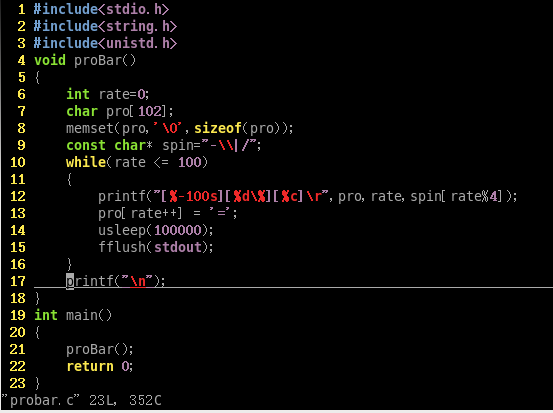This screenshot has width=553, height=413.
Task: Click the '"probar.c" 23L, 352C' status line
Action: (x=81, y=401)
